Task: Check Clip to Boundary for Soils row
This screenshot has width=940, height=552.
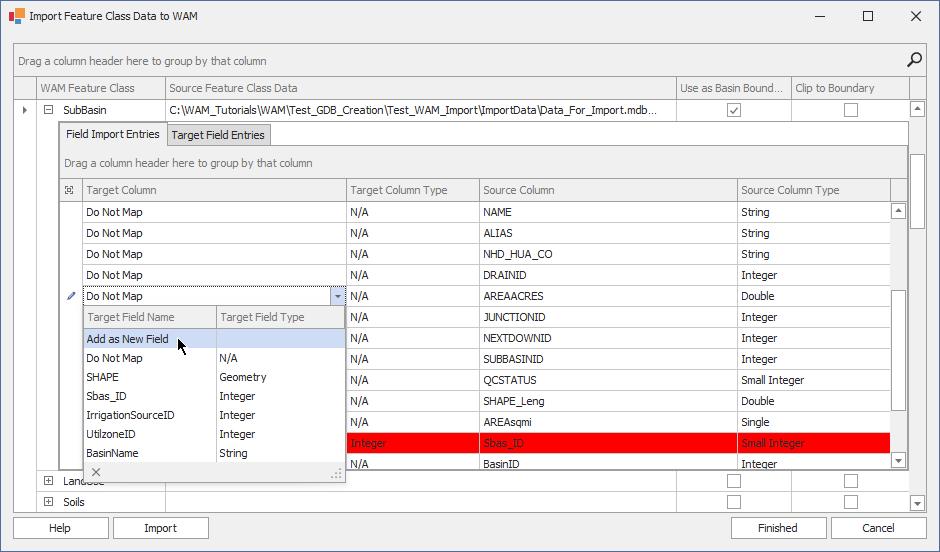Action: click(x=851, y=502)
